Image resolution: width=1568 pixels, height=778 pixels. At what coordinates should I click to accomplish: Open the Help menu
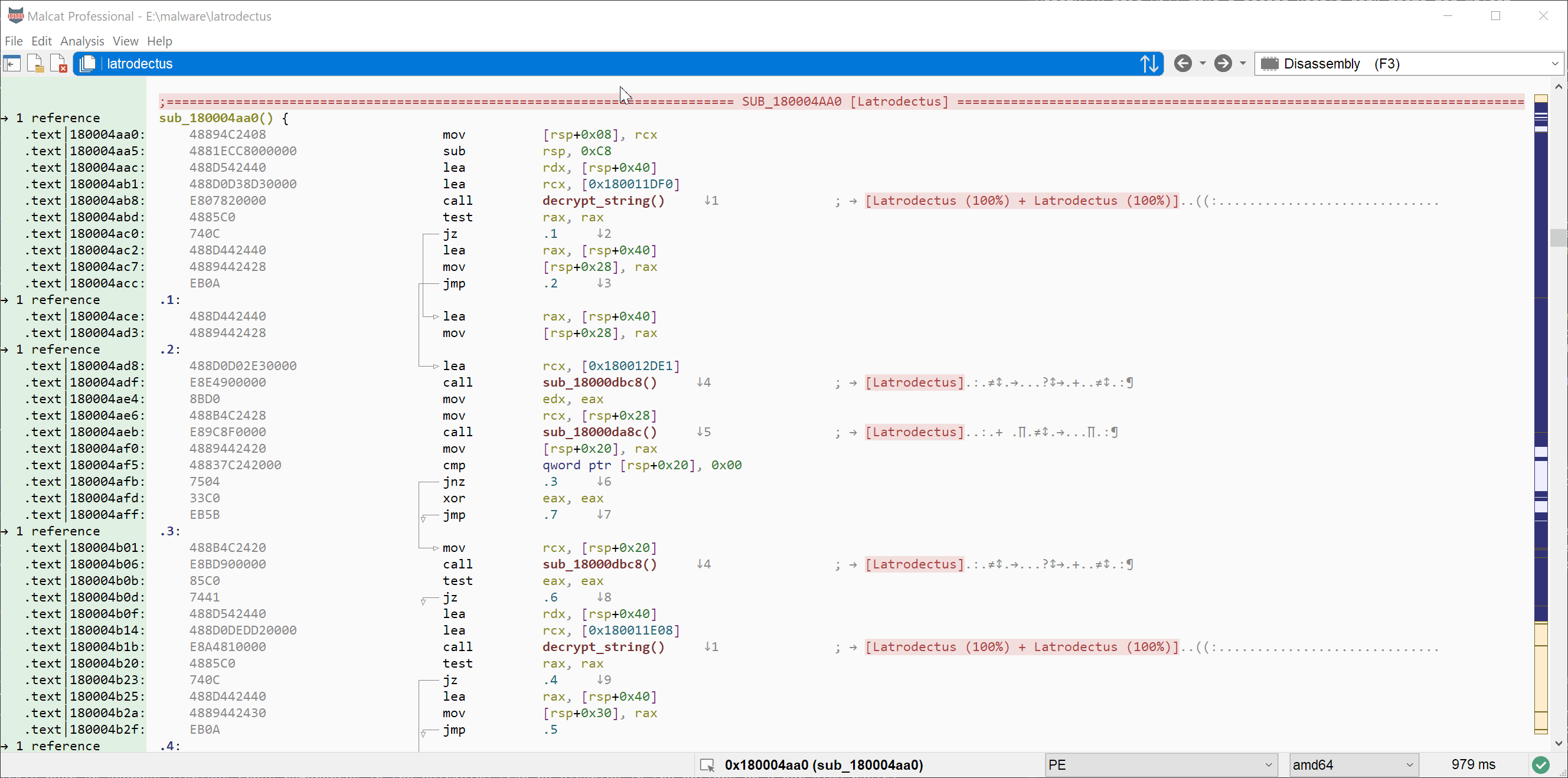pos(159,41)
